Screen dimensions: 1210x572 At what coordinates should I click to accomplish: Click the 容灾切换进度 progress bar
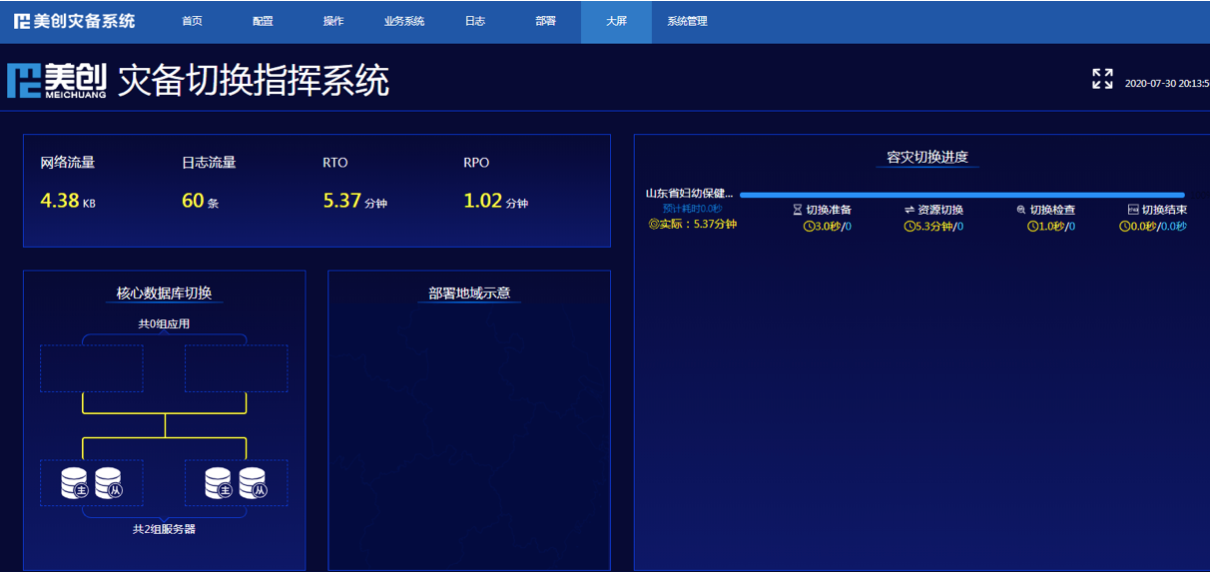[x=962, y=195]
